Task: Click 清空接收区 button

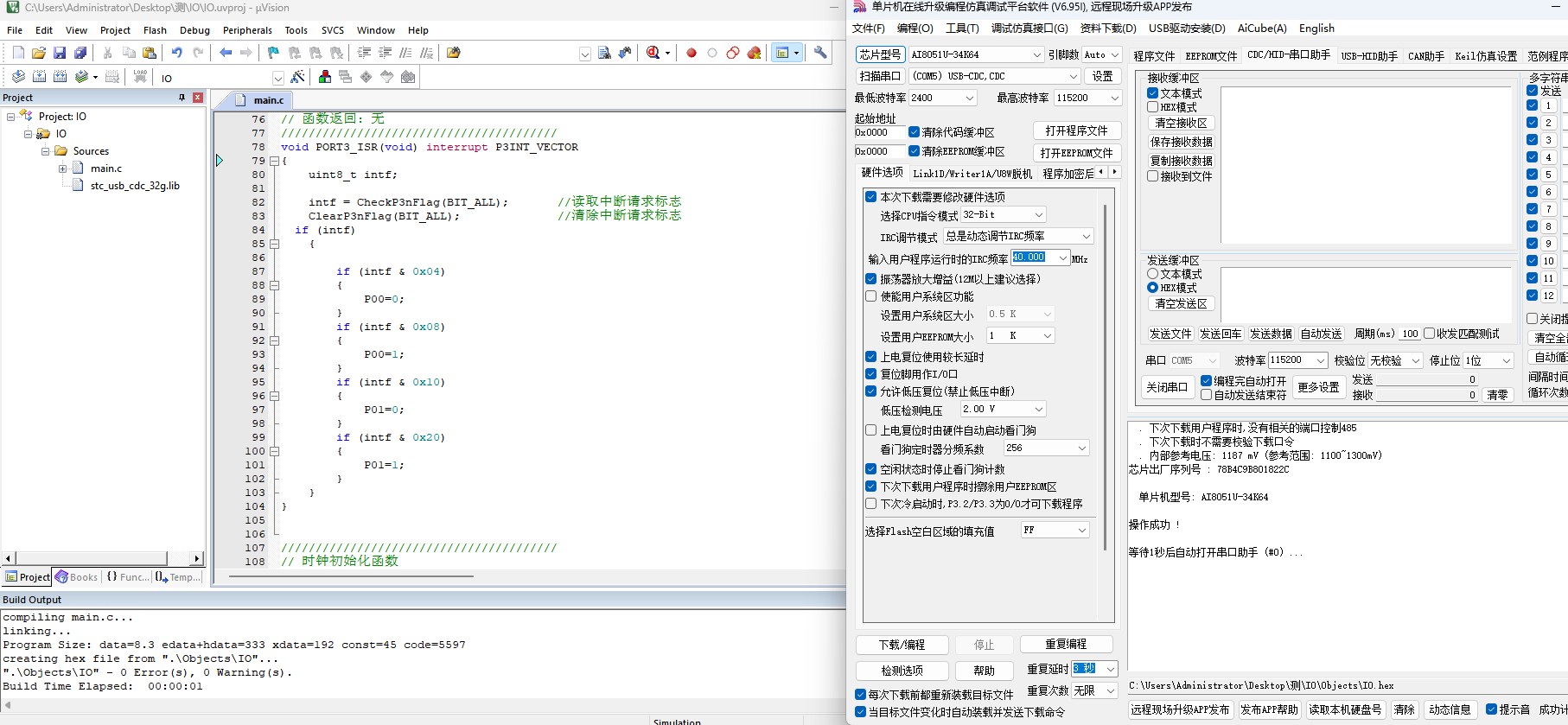Action: click(x=1182, y=123)
